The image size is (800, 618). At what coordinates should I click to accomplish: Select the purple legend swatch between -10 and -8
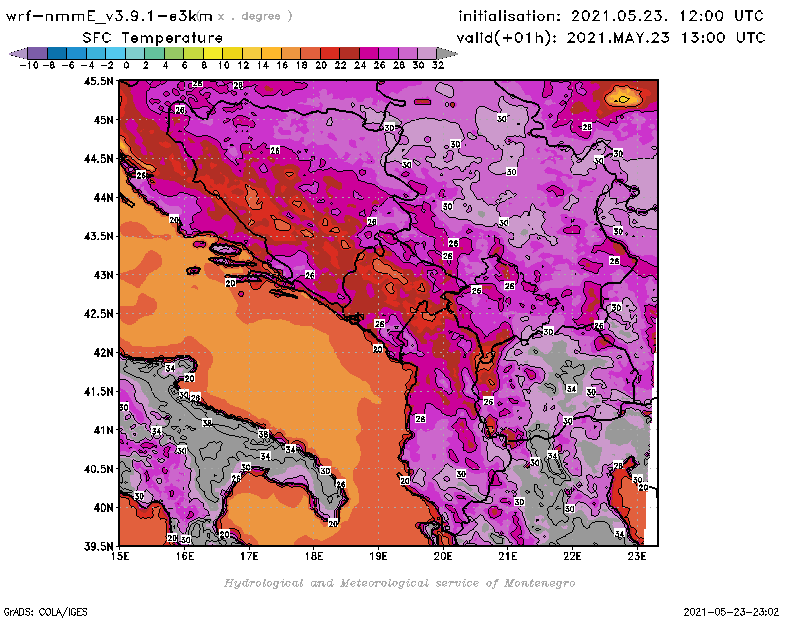[x=38, y=53]
